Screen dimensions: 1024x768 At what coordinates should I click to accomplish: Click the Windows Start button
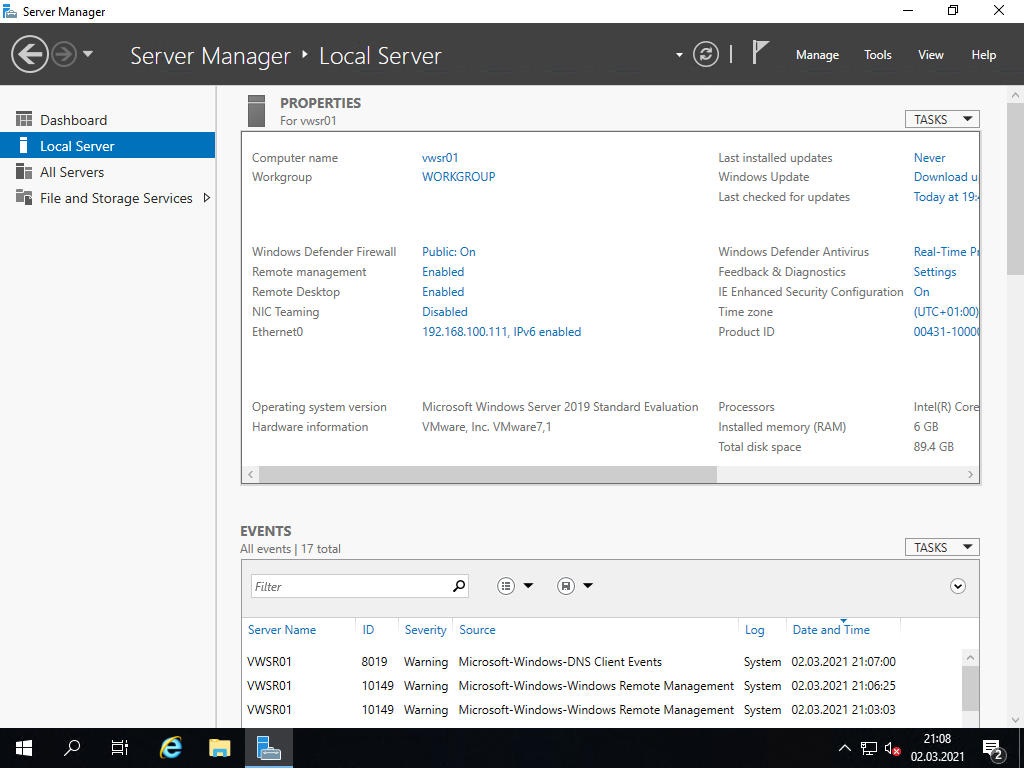click(x=24, y=747)
